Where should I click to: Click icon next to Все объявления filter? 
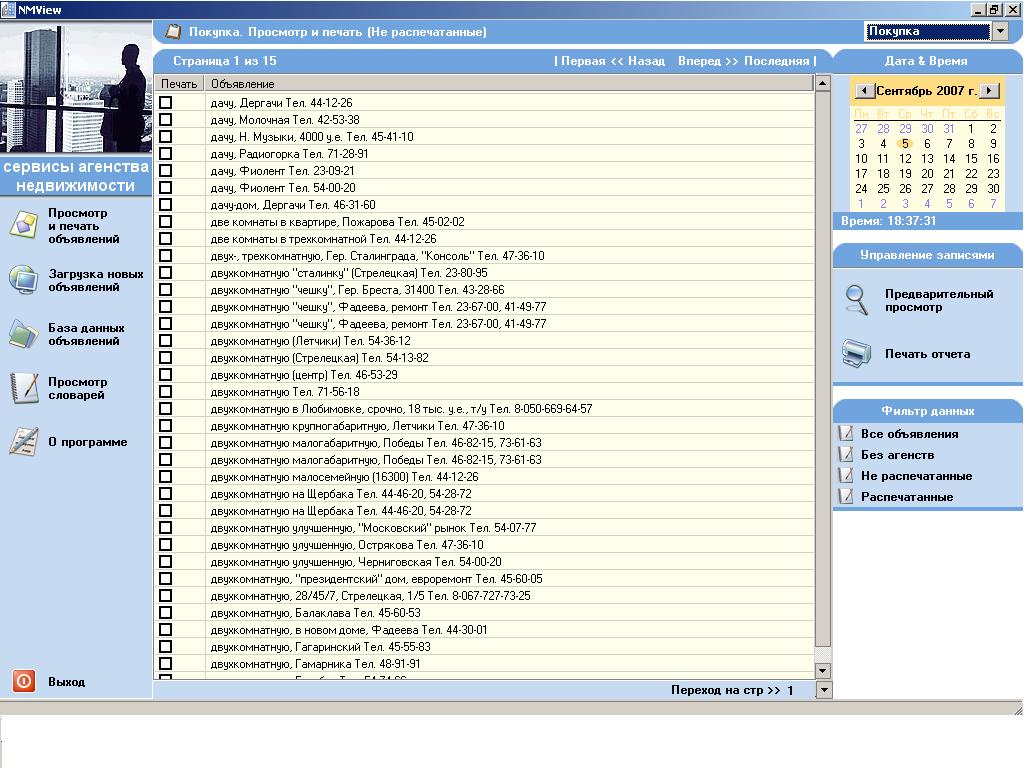[x=846, y=434]
